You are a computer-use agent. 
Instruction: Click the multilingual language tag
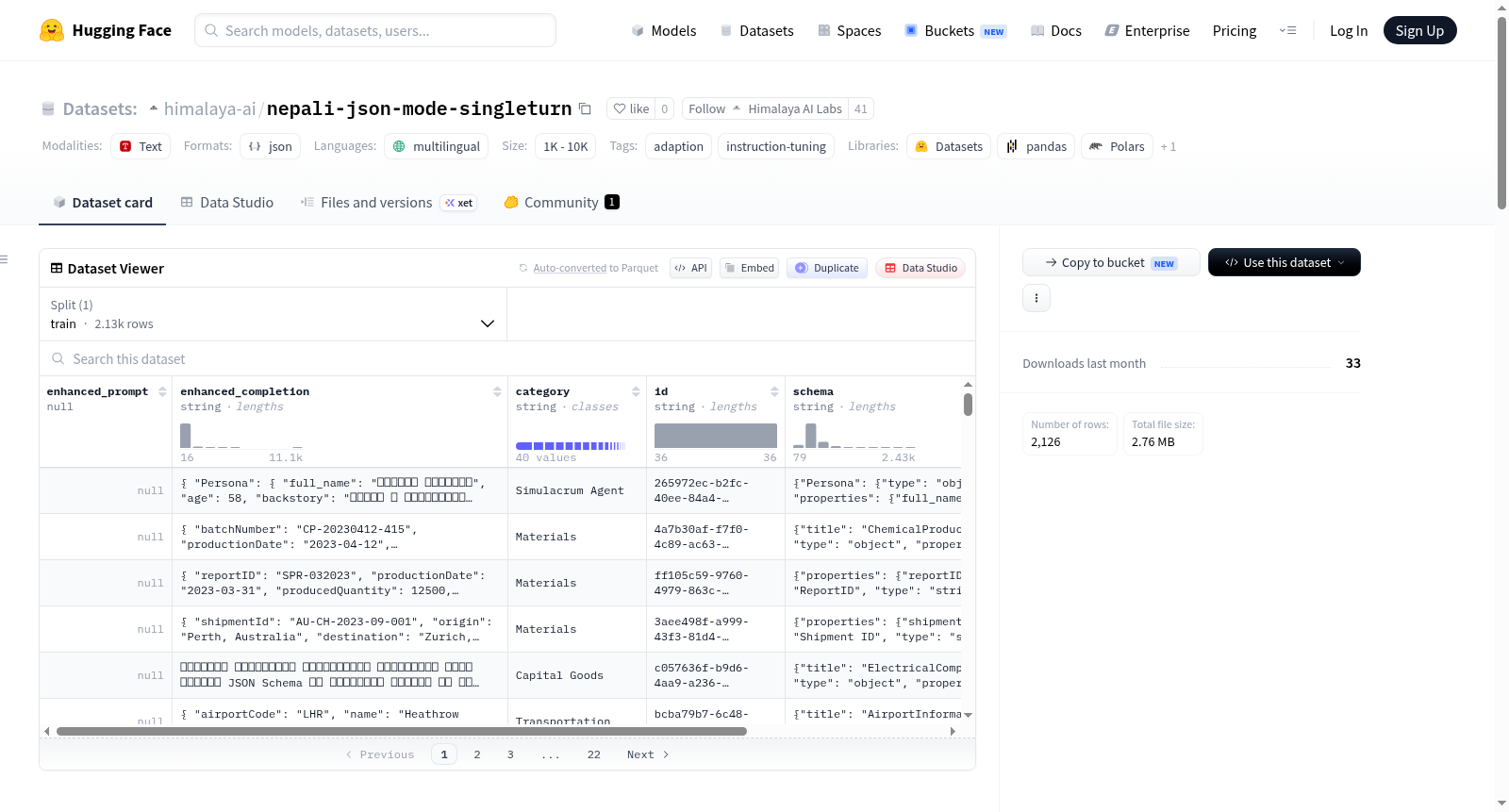tap(436, 146)
